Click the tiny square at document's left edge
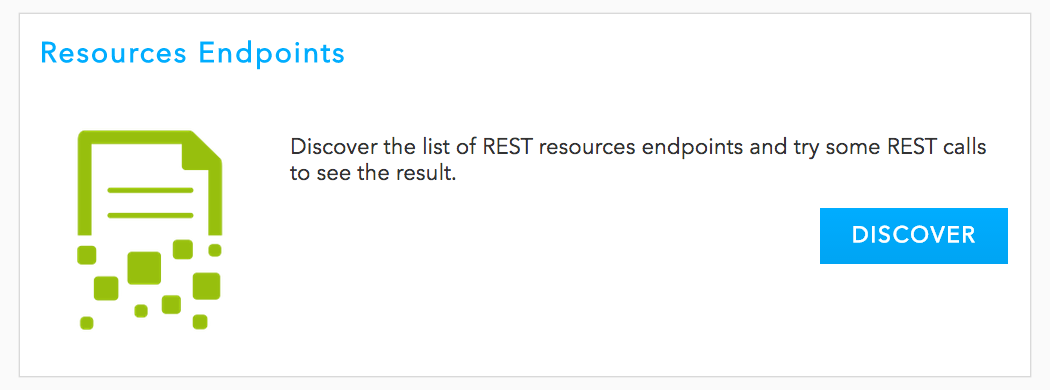 point(86,255)
